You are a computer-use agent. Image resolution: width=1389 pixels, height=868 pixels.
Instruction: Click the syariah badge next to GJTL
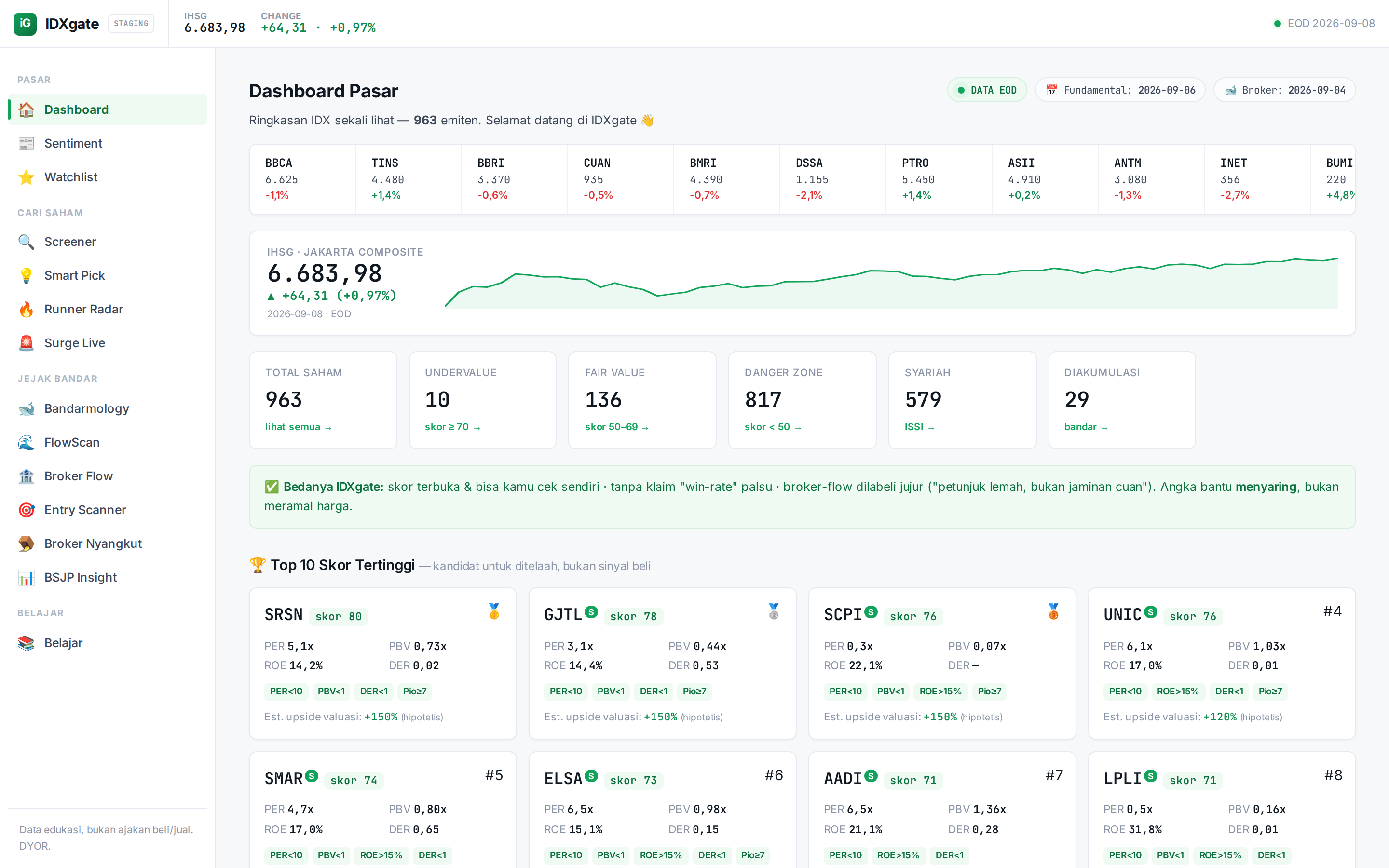(591, 612)
